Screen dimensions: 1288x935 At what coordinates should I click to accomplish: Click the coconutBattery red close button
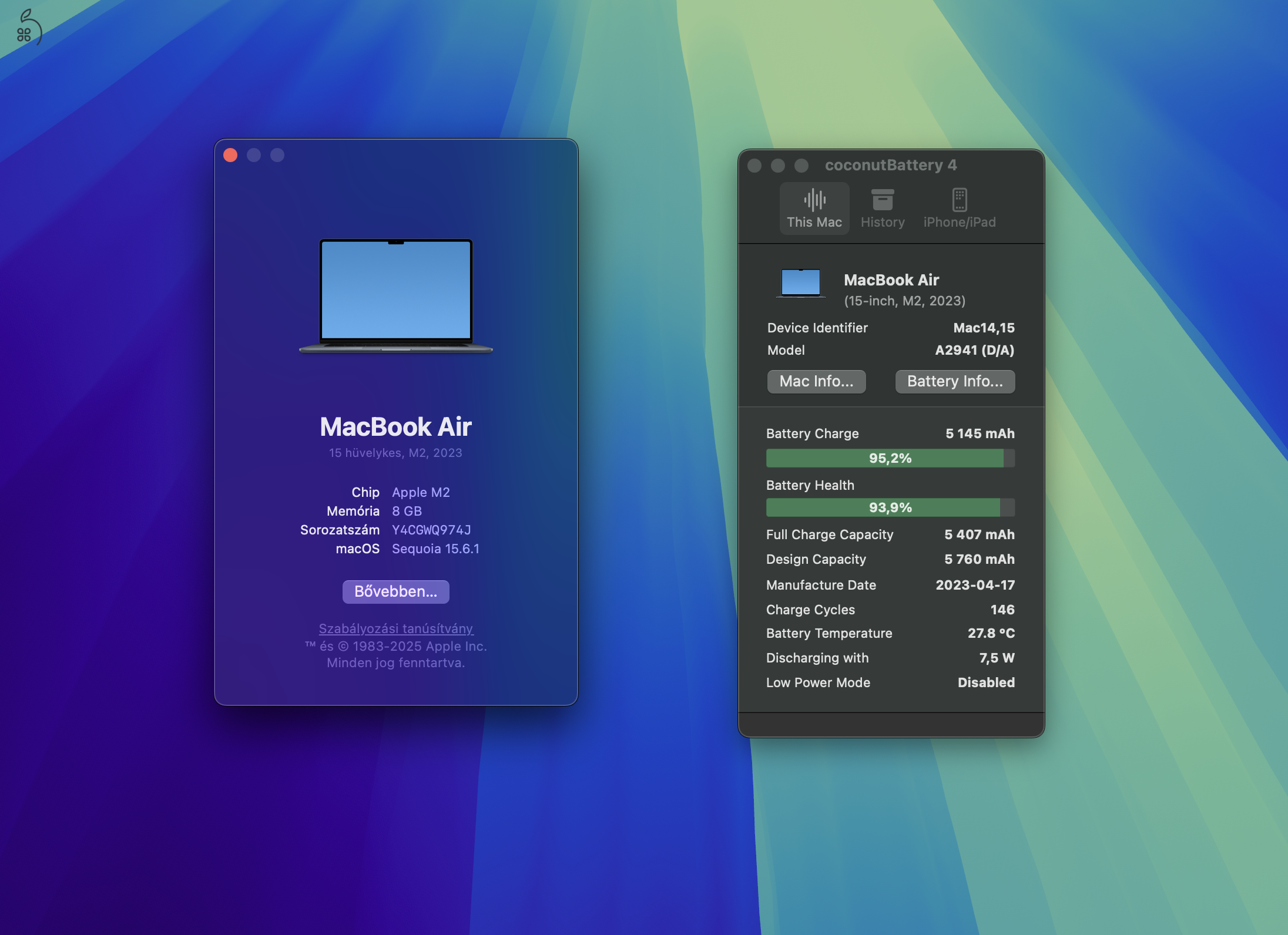(754, 166)
